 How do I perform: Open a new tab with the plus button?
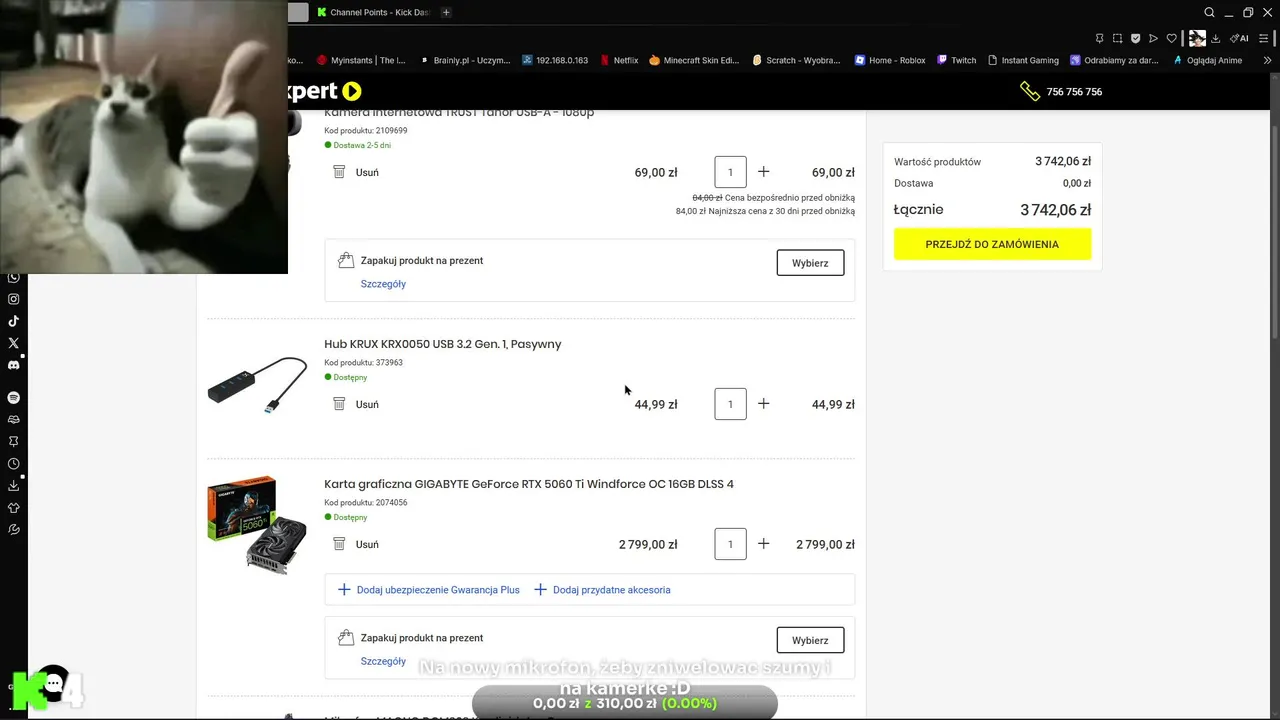pos(446,12)
